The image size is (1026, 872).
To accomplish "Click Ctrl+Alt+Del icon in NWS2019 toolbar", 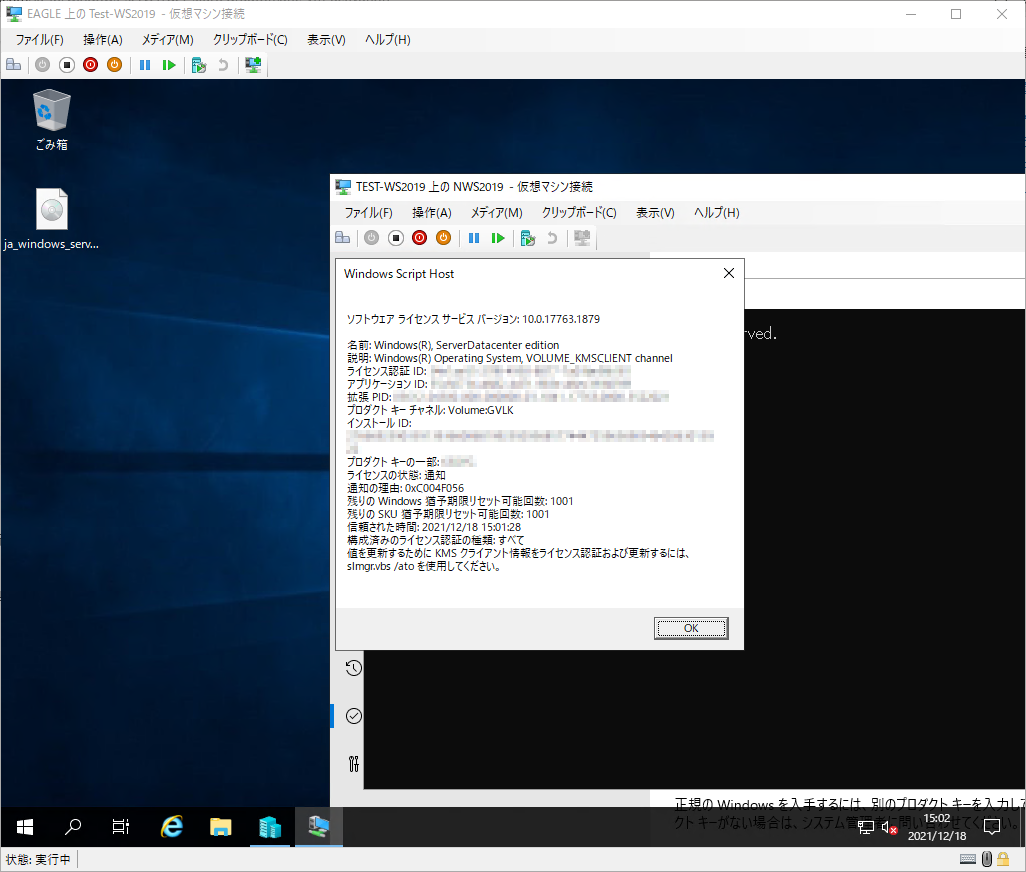I will (343, 237).
